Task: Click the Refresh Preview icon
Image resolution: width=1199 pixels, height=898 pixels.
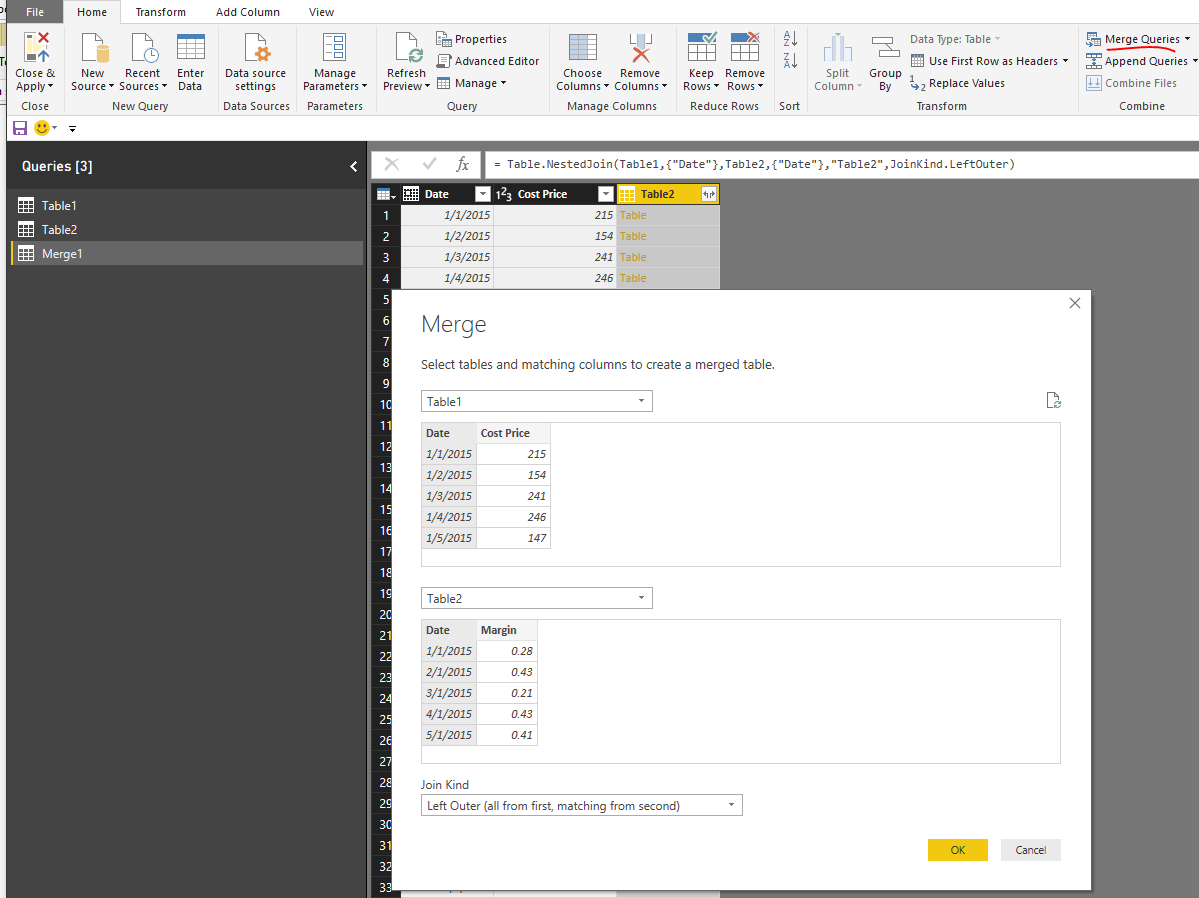Action: (x=406, y=48)
